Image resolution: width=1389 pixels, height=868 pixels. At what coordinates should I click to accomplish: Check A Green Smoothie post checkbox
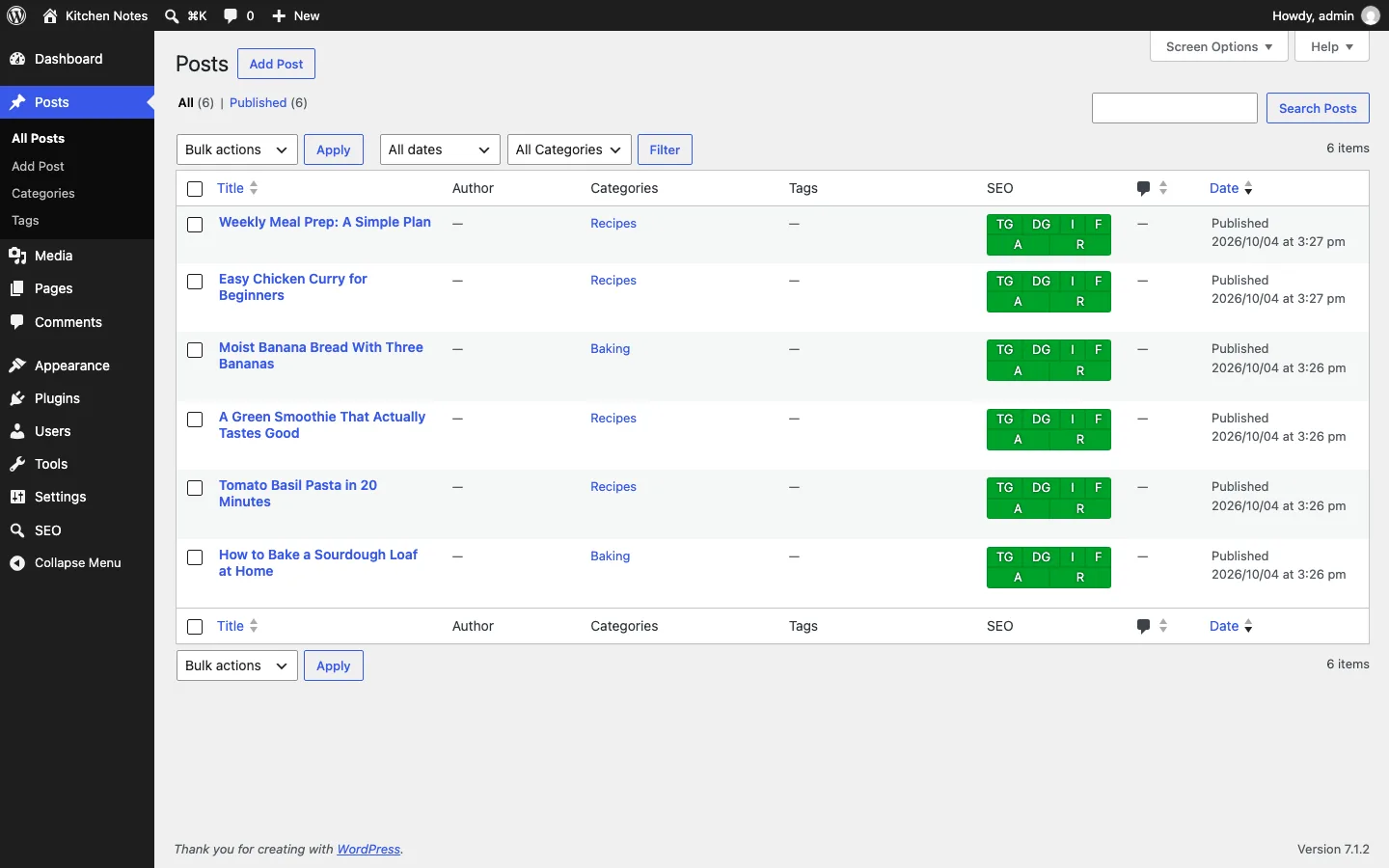click(x=195, y=420)
